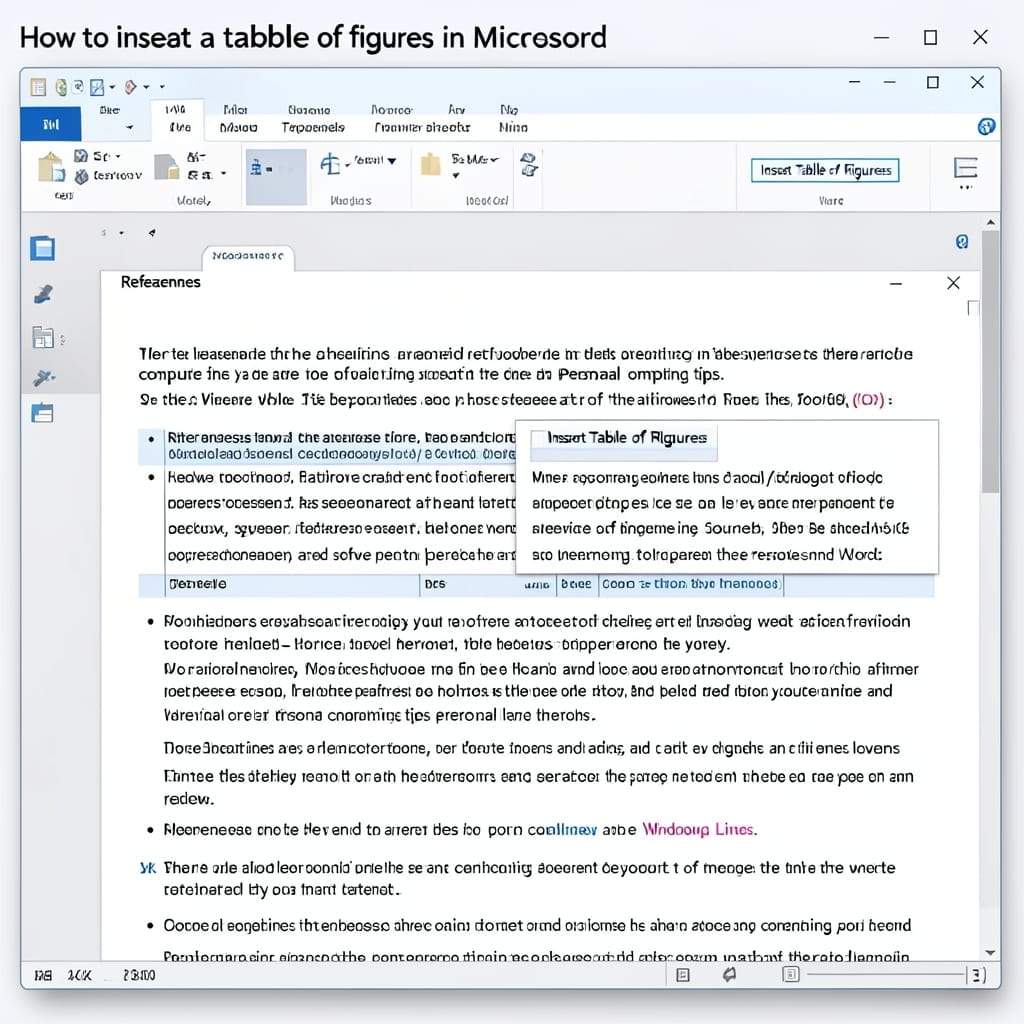Image resolution: width=1024 pixels, height=1024 pixels.
Task: Tick the checkbox beside popup Insert Table of Figures
Action: [x=537, y=438]
